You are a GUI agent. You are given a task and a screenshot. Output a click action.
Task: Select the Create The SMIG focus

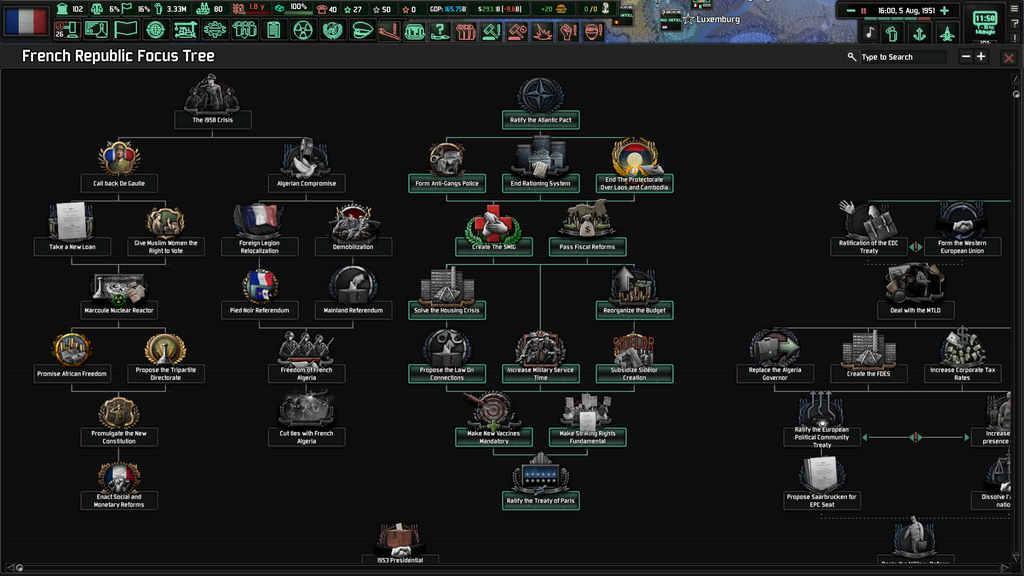pyautogui.click(x=494, y=230)
